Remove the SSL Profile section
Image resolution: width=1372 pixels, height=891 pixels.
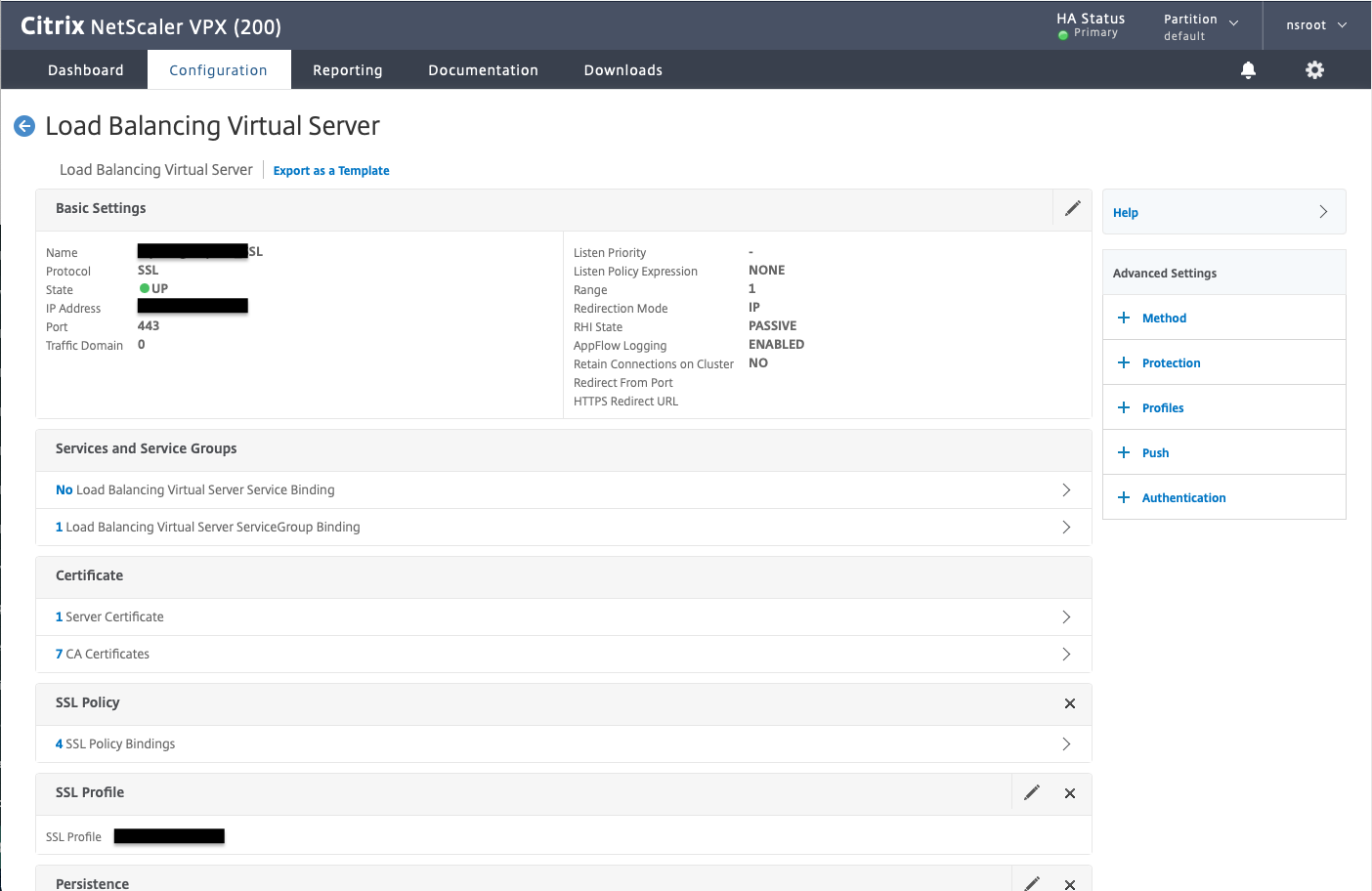[1070, 793]
